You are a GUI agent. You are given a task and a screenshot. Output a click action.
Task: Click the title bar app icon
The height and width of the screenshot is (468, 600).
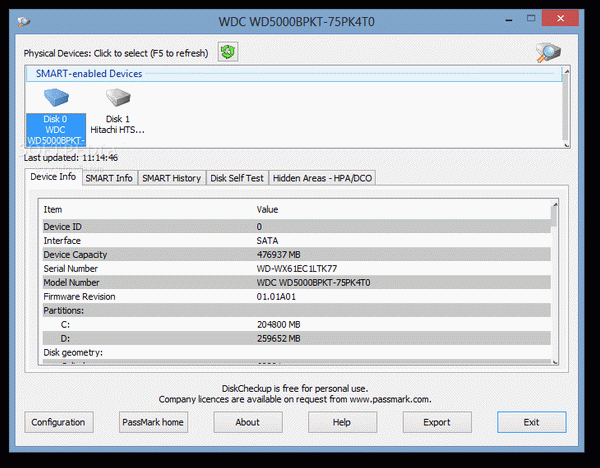[x=24, y=21]
